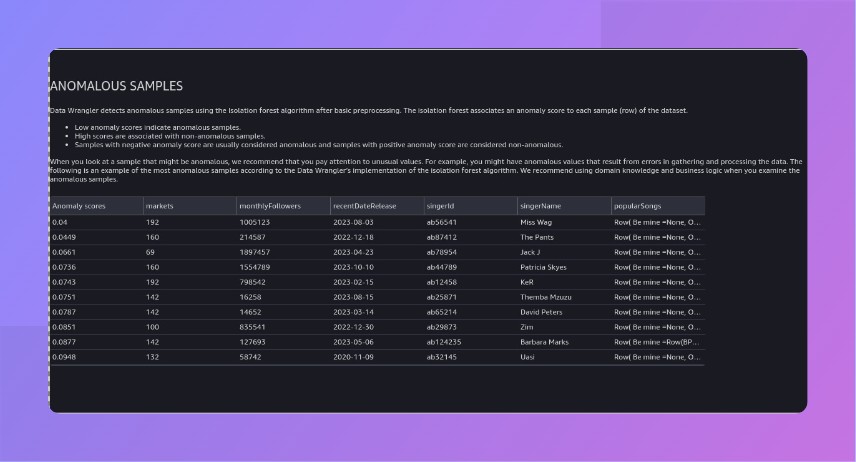Select the recentDateRelease column header
Image resolution: width=856 pixels, height=462 pixels.
tap(364, 206)
